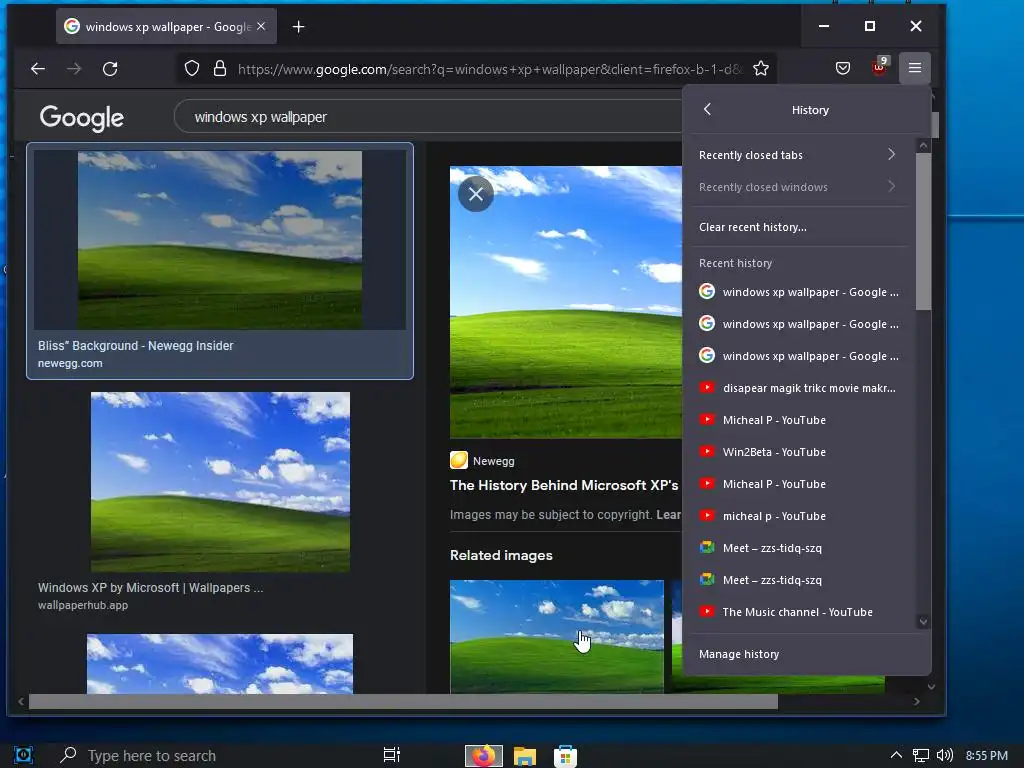Open the tracking protection shield icon
The height and width of the screenshot is (768, 1024).
click(x=192, y=69)
